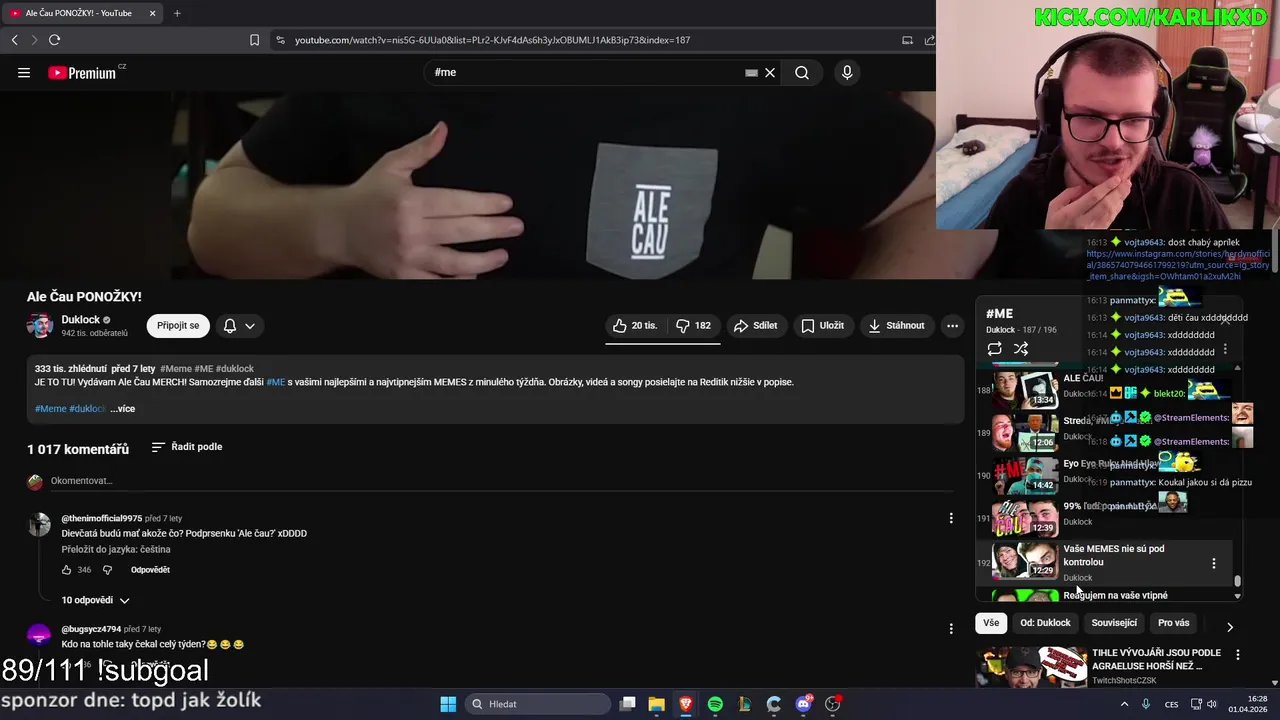This screenshot has width=1280, height=720.
Task: Open options menu for thenimofficial9975 comment
Action: click(x=951, y=518)
